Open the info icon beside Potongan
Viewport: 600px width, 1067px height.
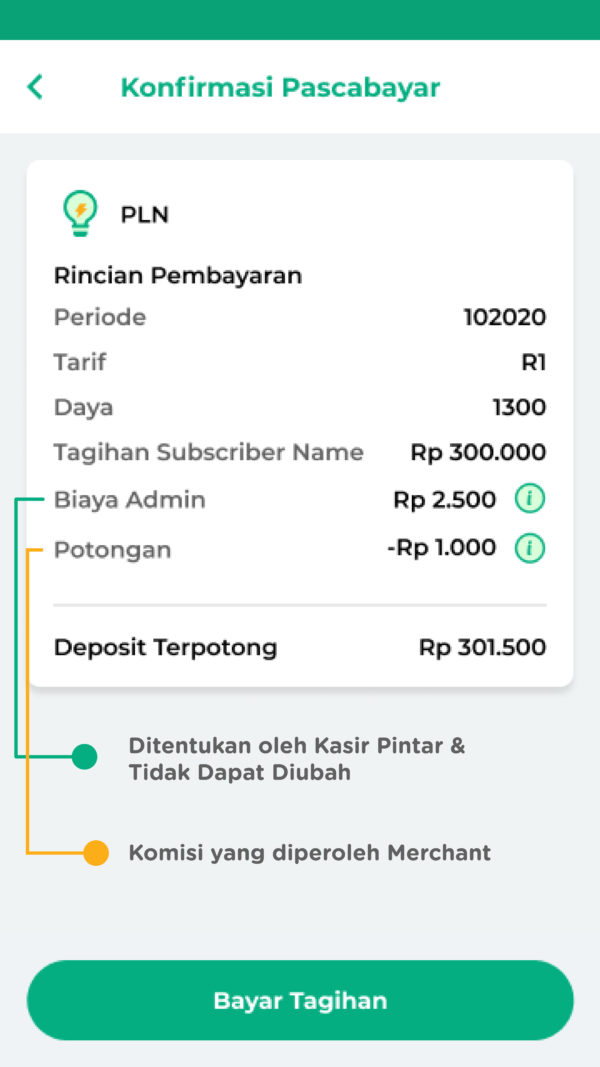coord(529,548)
